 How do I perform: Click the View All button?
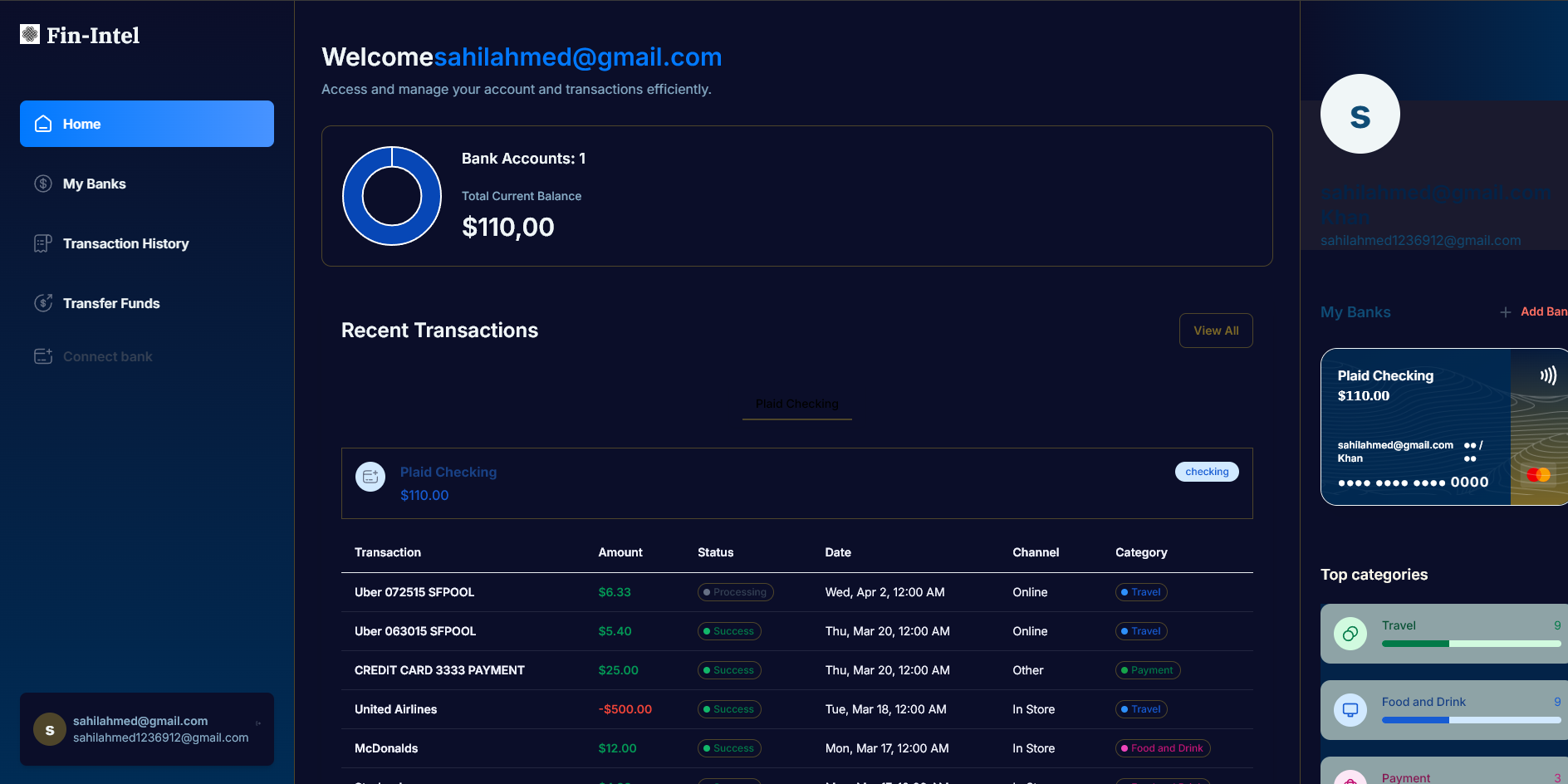(1216, 331)
